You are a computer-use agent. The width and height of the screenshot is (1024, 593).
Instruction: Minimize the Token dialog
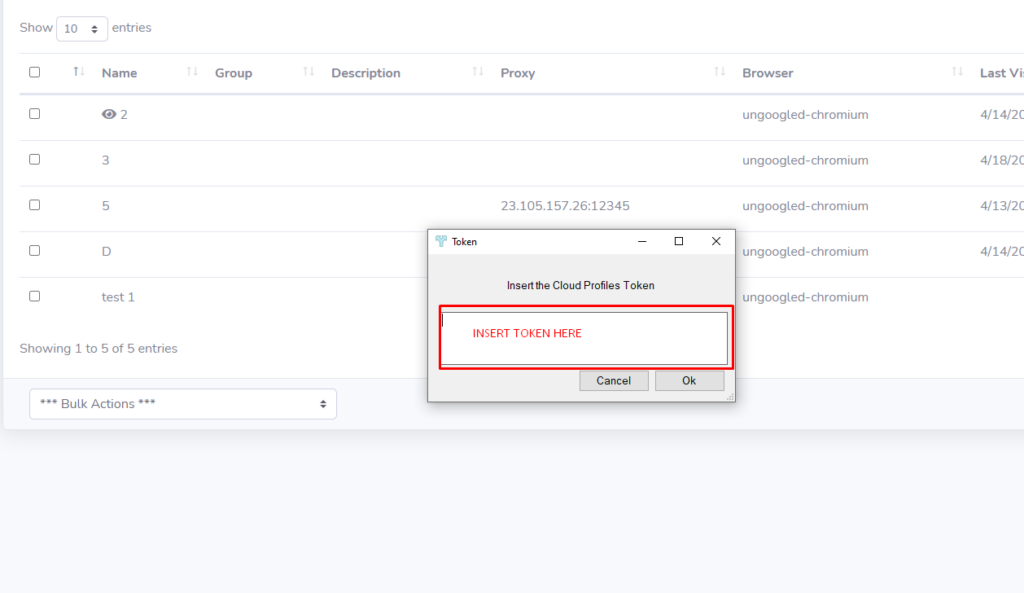coord(642,241)
